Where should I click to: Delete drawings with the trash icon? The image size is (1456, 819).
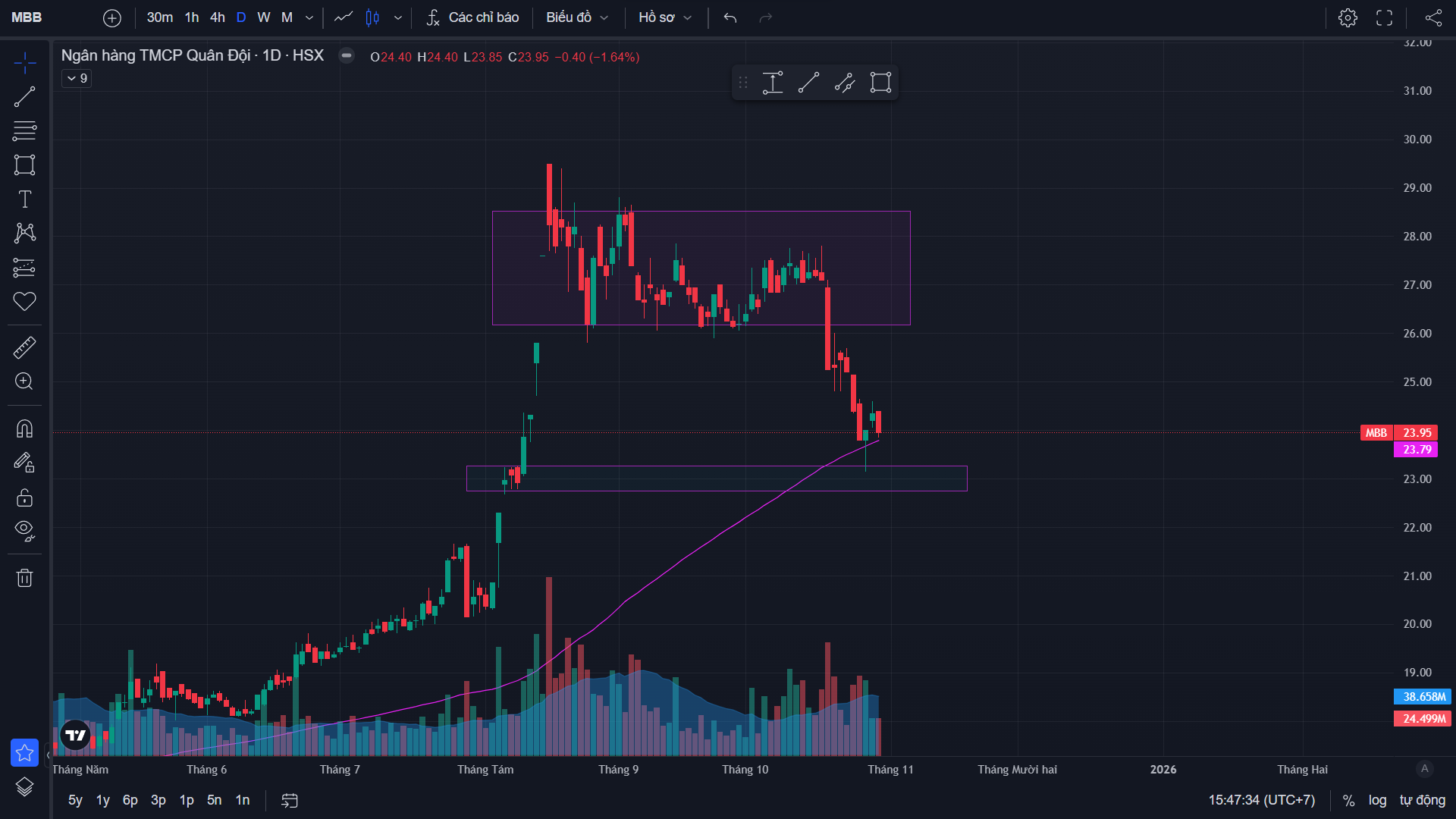tap(24, 578)
